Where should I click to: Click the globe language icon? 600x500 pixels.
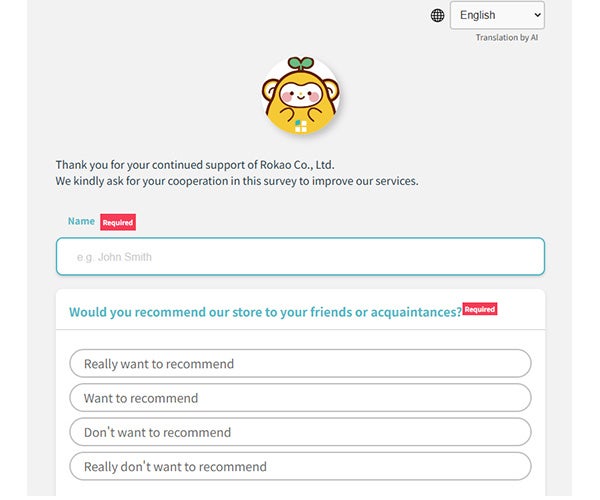(x=437, y=16)
